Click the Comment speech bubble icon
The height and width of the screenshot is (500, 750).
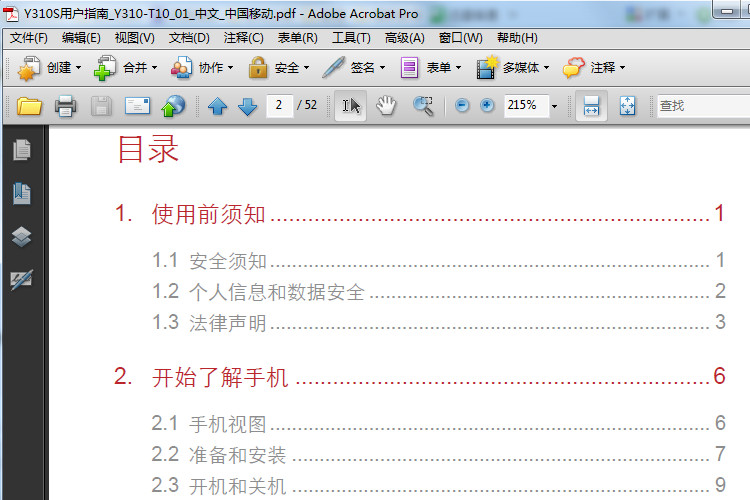click(x=574, y=68)
